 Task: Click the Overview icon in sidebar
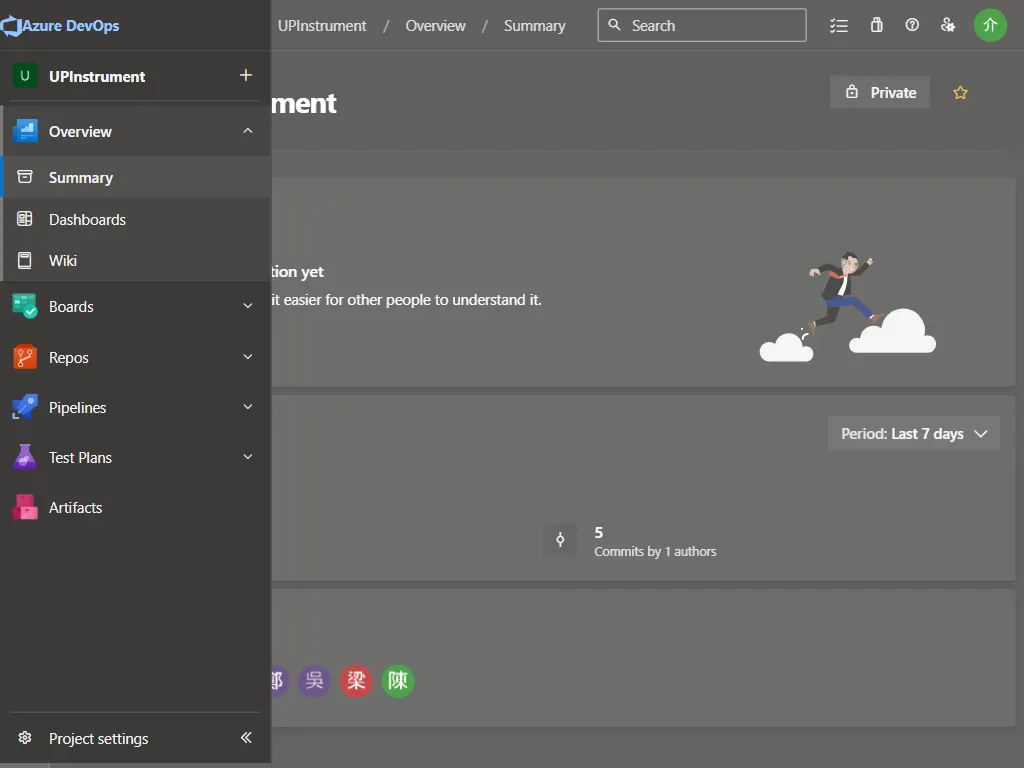pyautogui.click(x=25, y=131)
